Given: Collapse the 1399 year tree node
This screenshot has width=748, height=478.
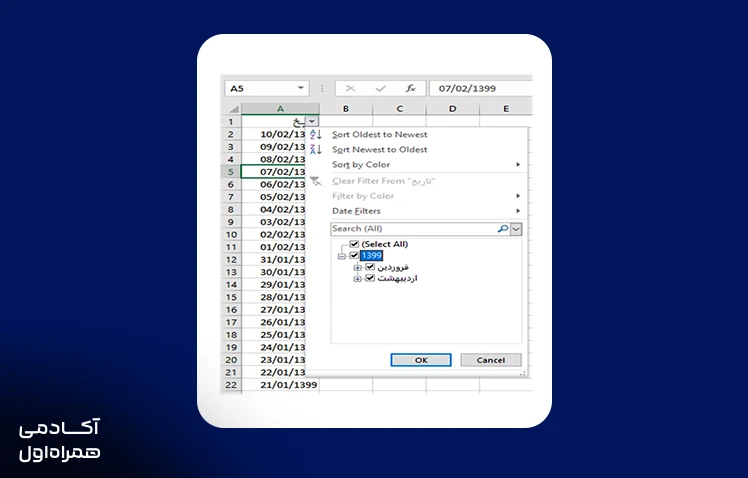Looking at the screenshot, I should (342, 257).
